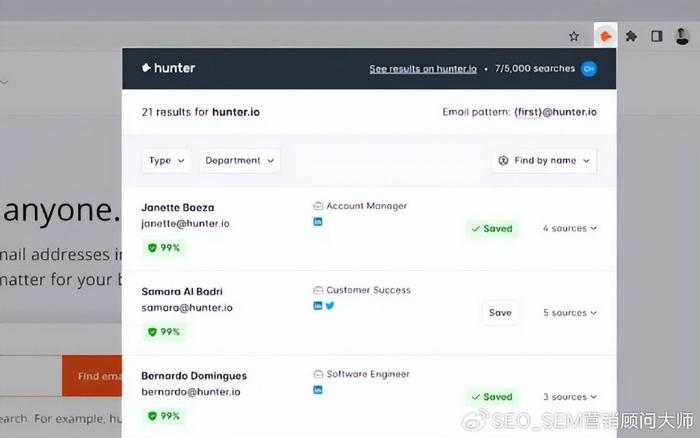This screenshot has height=438, width=700.
Task: Open Samara Al Badri's LinkedIn icon
Action: point(317,306)
